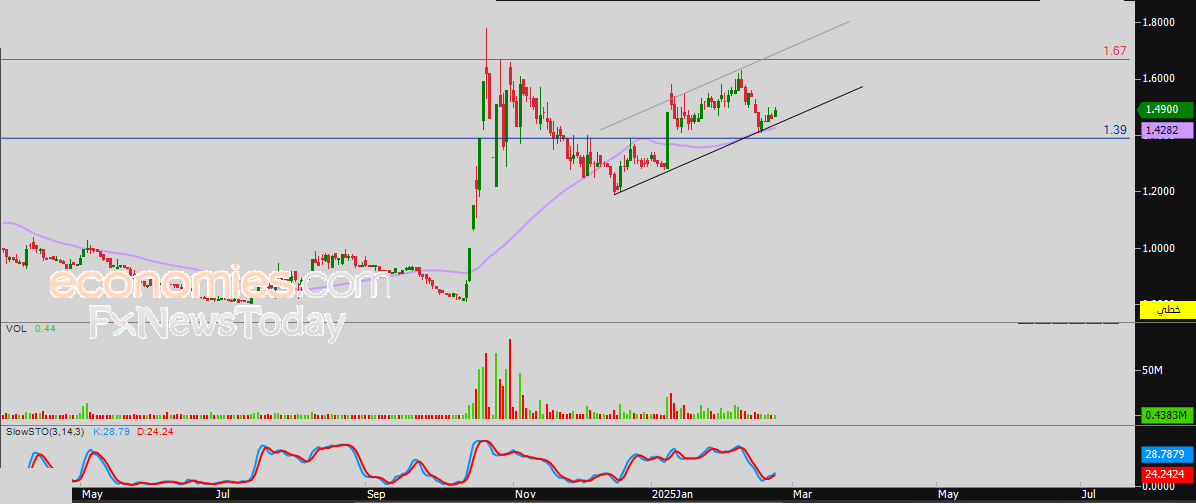Click the green 1.4900 current price tag
The image size is (1196, 504).
pyautogui.click(x=1165, y=110)
